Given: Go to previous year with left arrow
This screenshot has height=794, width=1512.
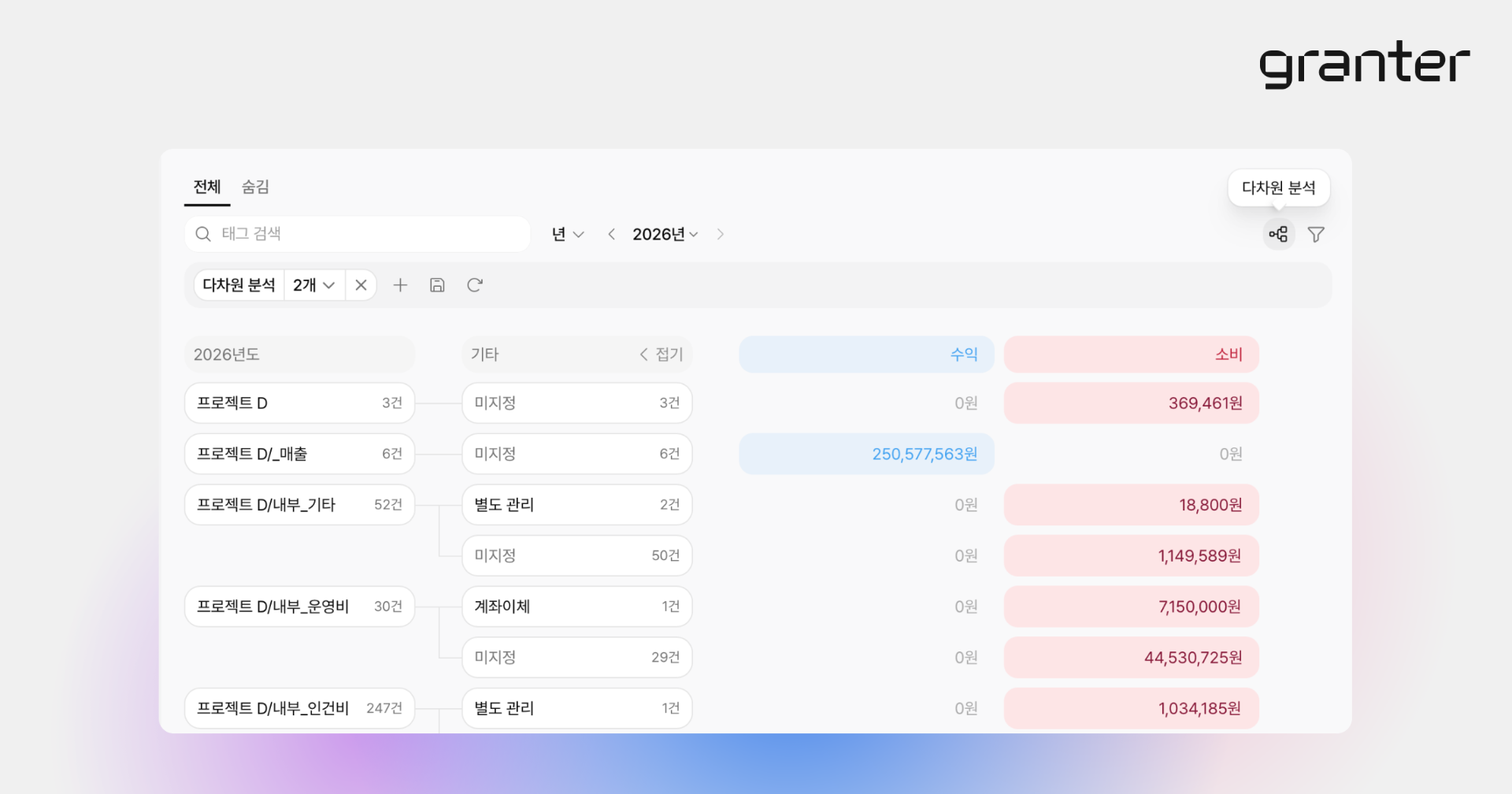Looking at the screenshot, I should point(611,234).
